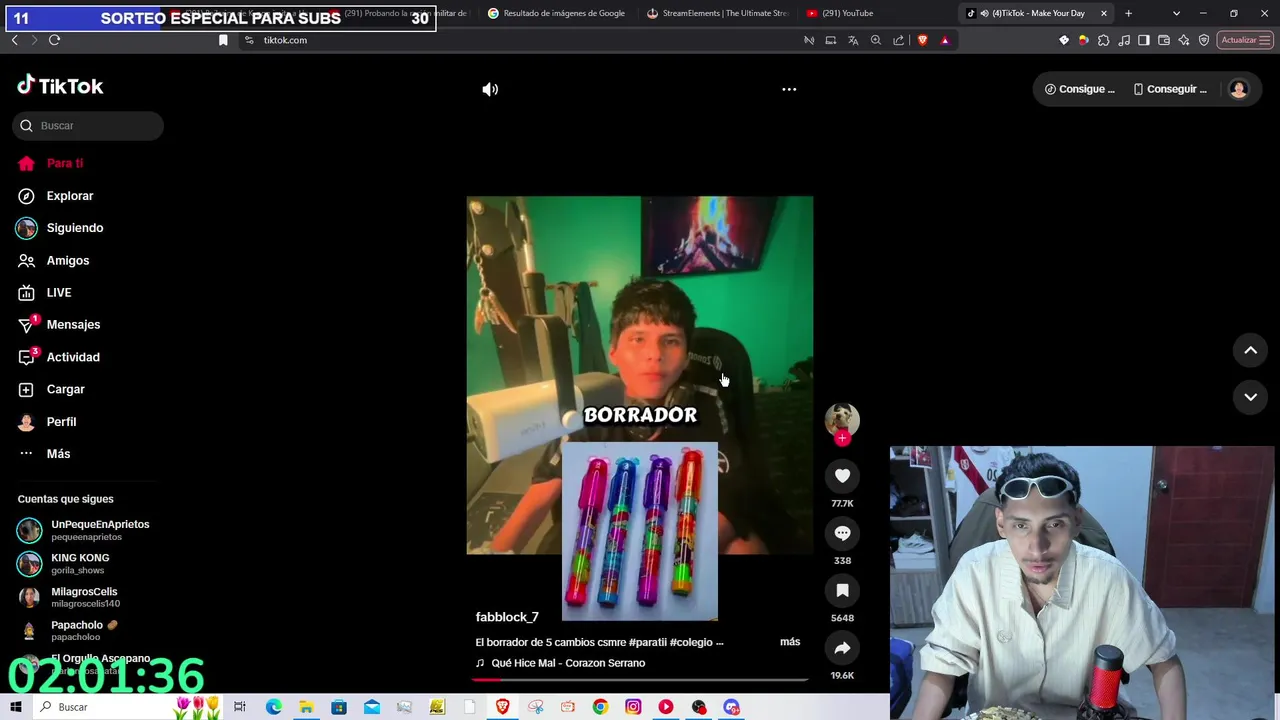Toggle the browser sidebar panel icon
1280x720 pixels.
(1144, 40)
